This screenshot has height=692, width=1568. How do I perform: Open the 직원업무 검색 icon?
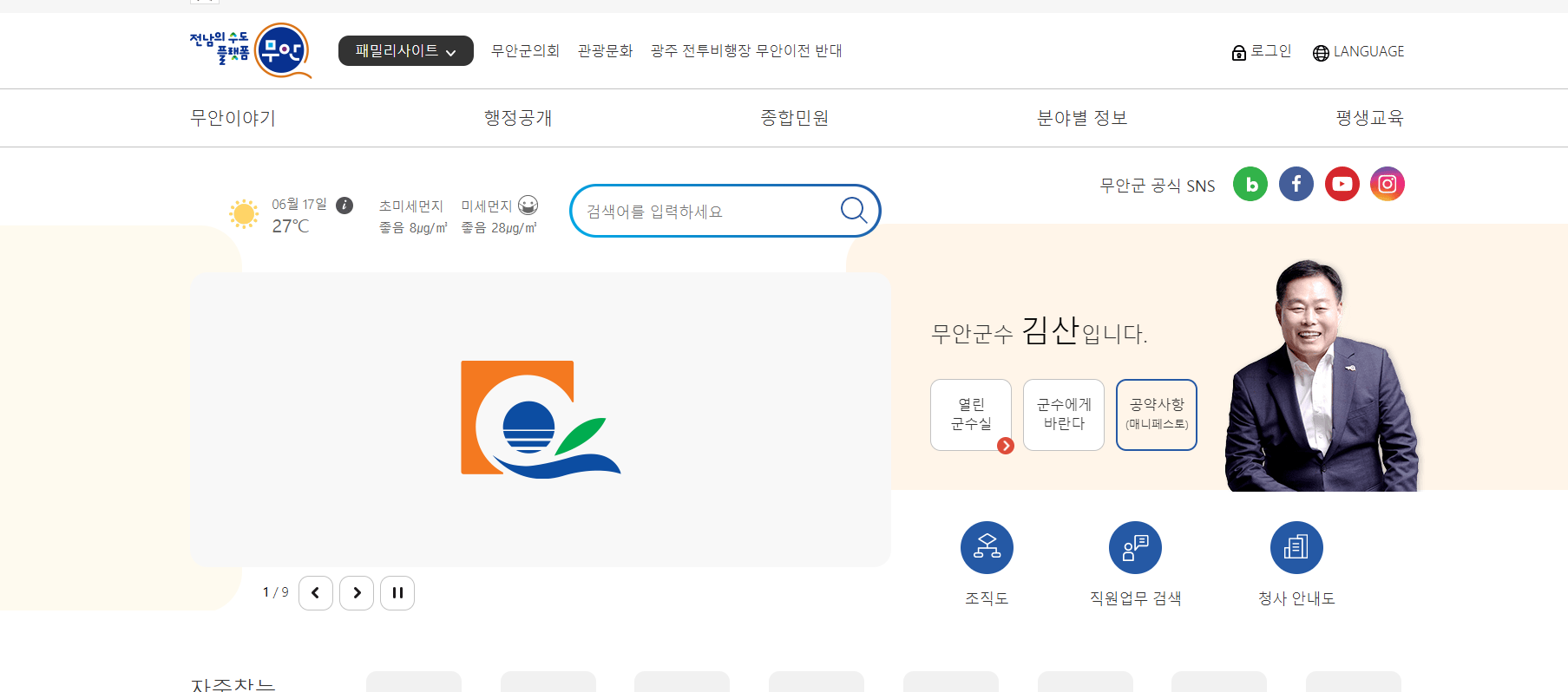pyautogui.click(x=1135, y=547)
